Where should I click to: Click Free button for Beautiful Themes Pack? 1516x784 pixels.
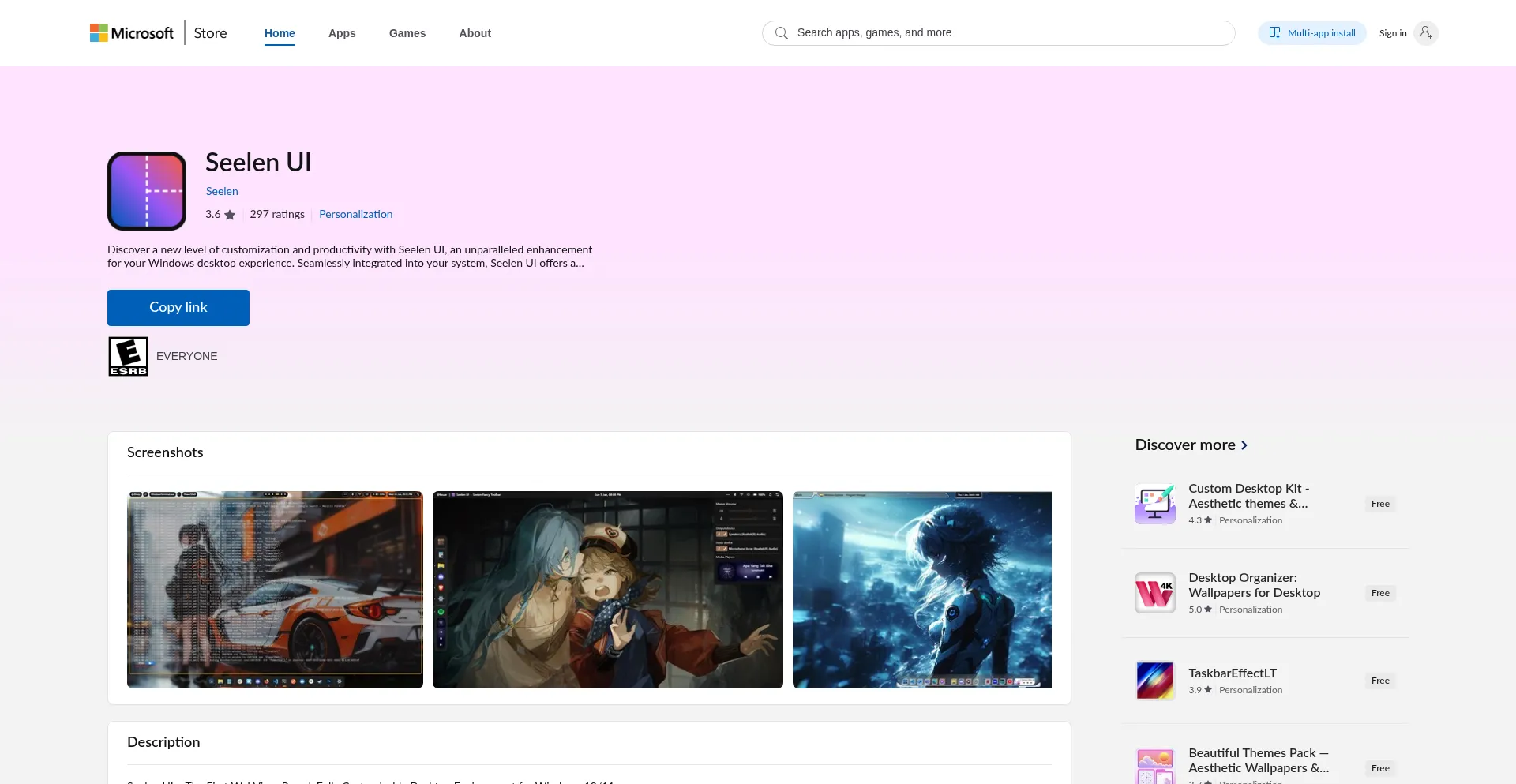pyautogui.click(x=1380, y=768)
